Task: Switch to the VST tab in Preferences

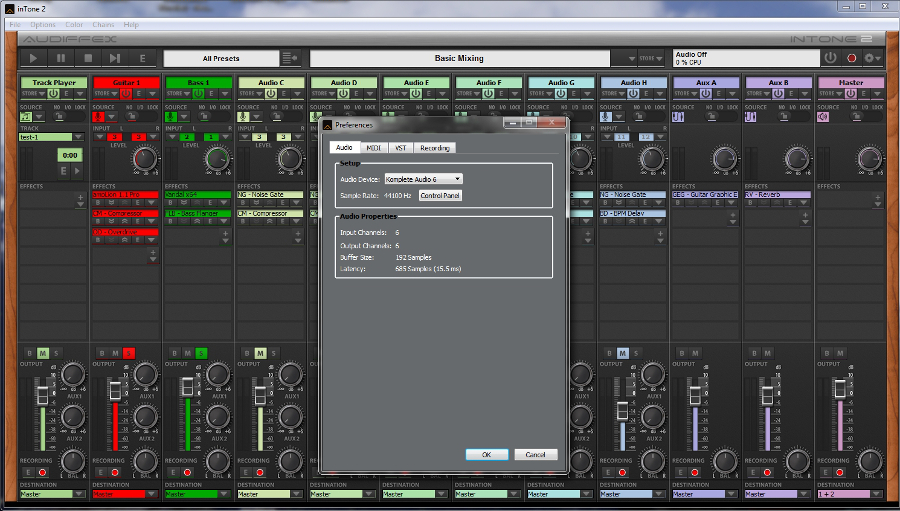Action: 401,148
